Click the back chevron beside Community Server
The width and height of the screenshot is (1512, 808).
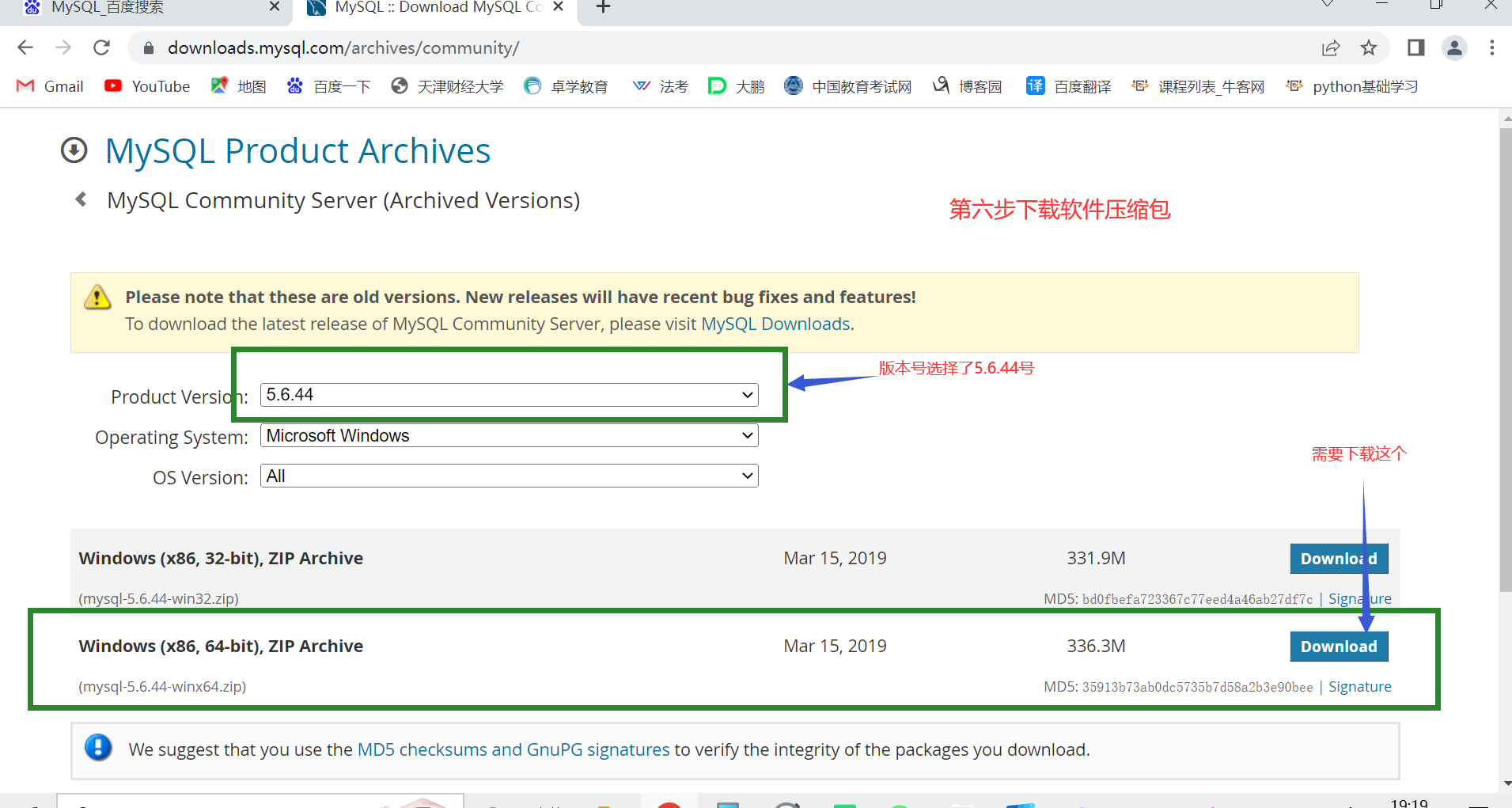[x=81, y=199]
